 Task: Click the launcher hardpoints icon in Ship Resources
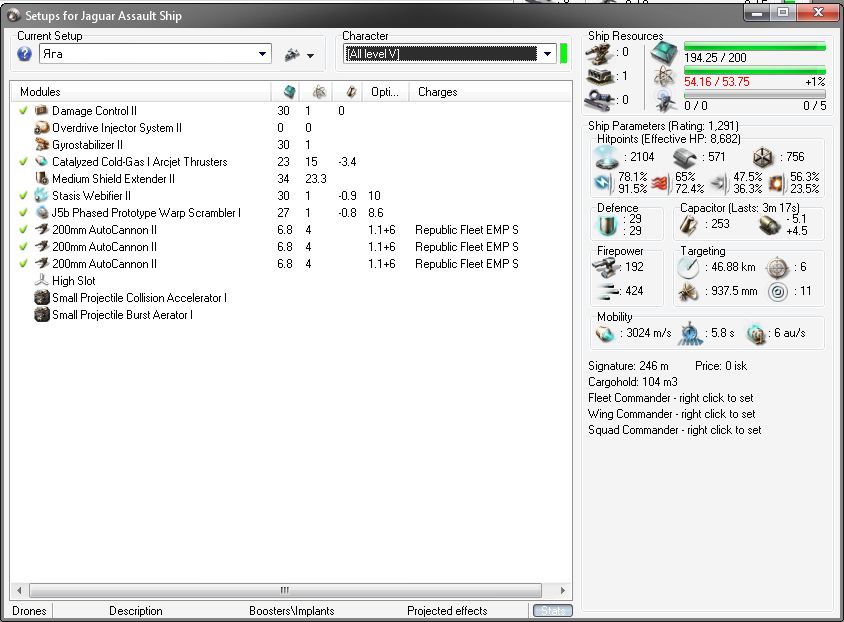click(599, 76)
